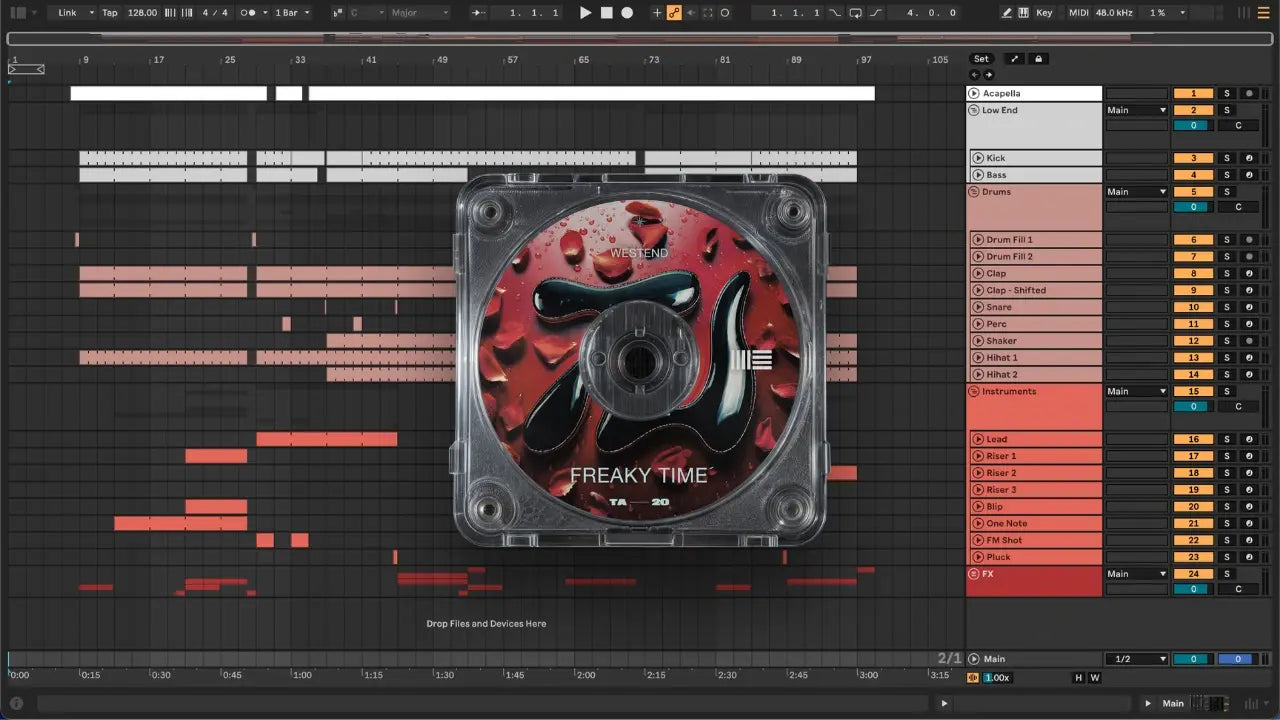The height and width of the screenshot is (720, 1280).
Task: Click the 4. 0. 0 loop length field
Action: click(924, 13)
